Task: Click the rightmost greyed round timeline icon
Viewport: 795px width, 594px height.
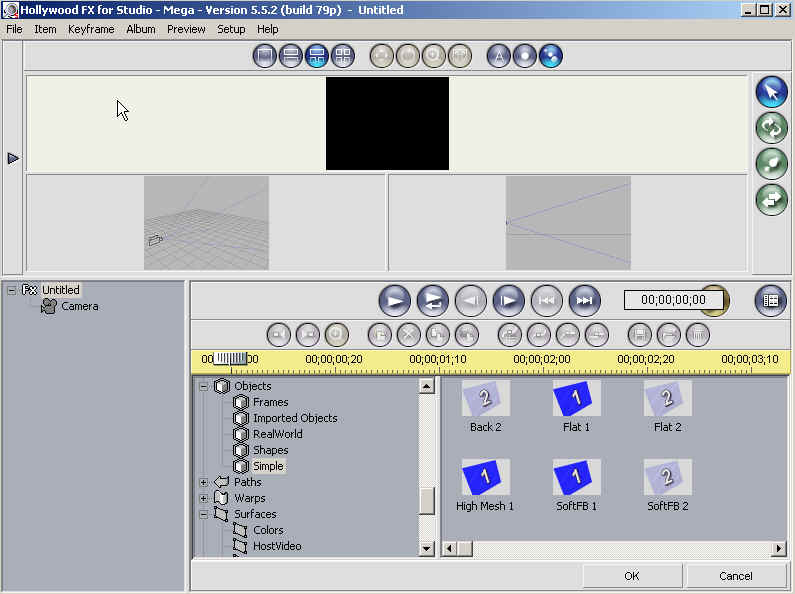Action: pyautogui.click(x=698, y=335)
